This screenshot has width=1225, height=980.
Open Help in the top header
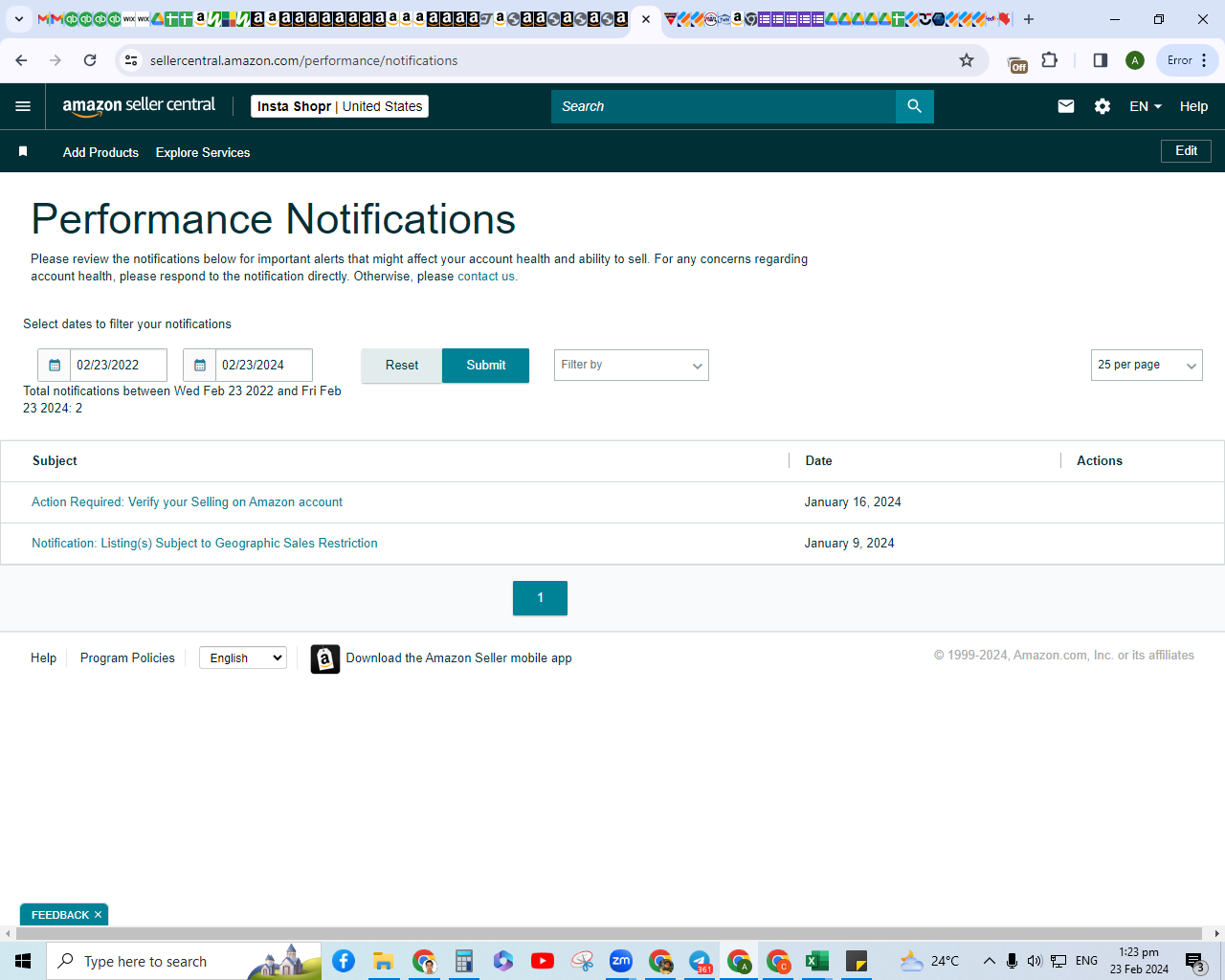[x=1193, y=106]
